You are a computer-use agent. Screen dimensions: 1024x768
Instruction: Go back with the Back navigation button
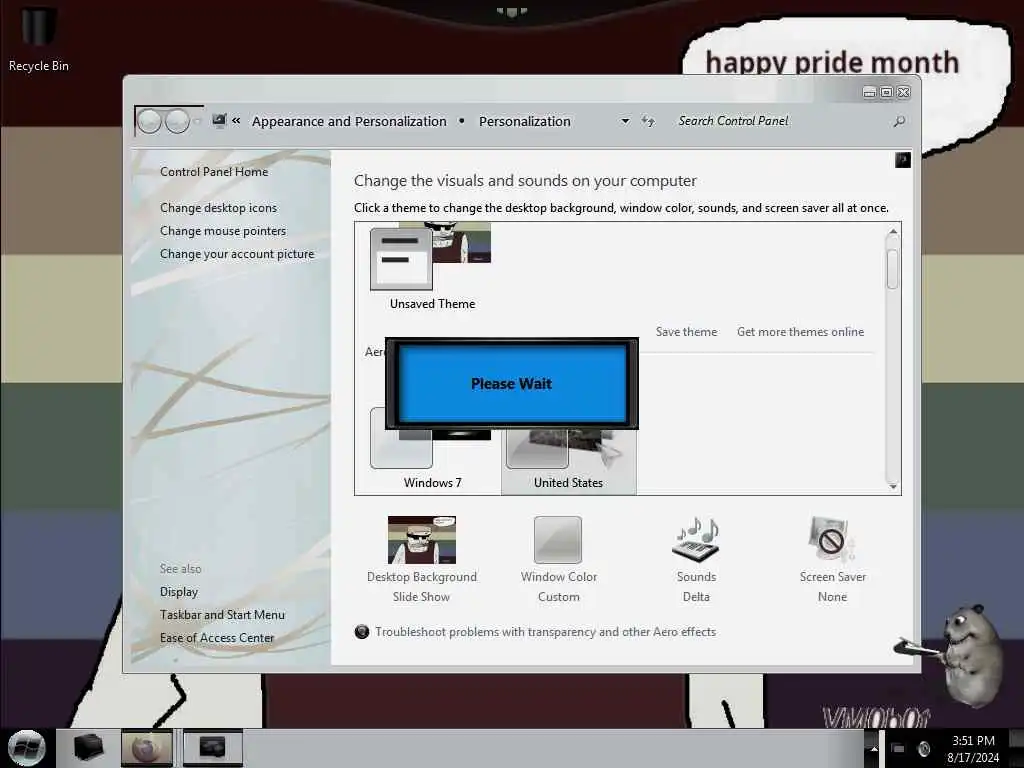coord(150,121)
